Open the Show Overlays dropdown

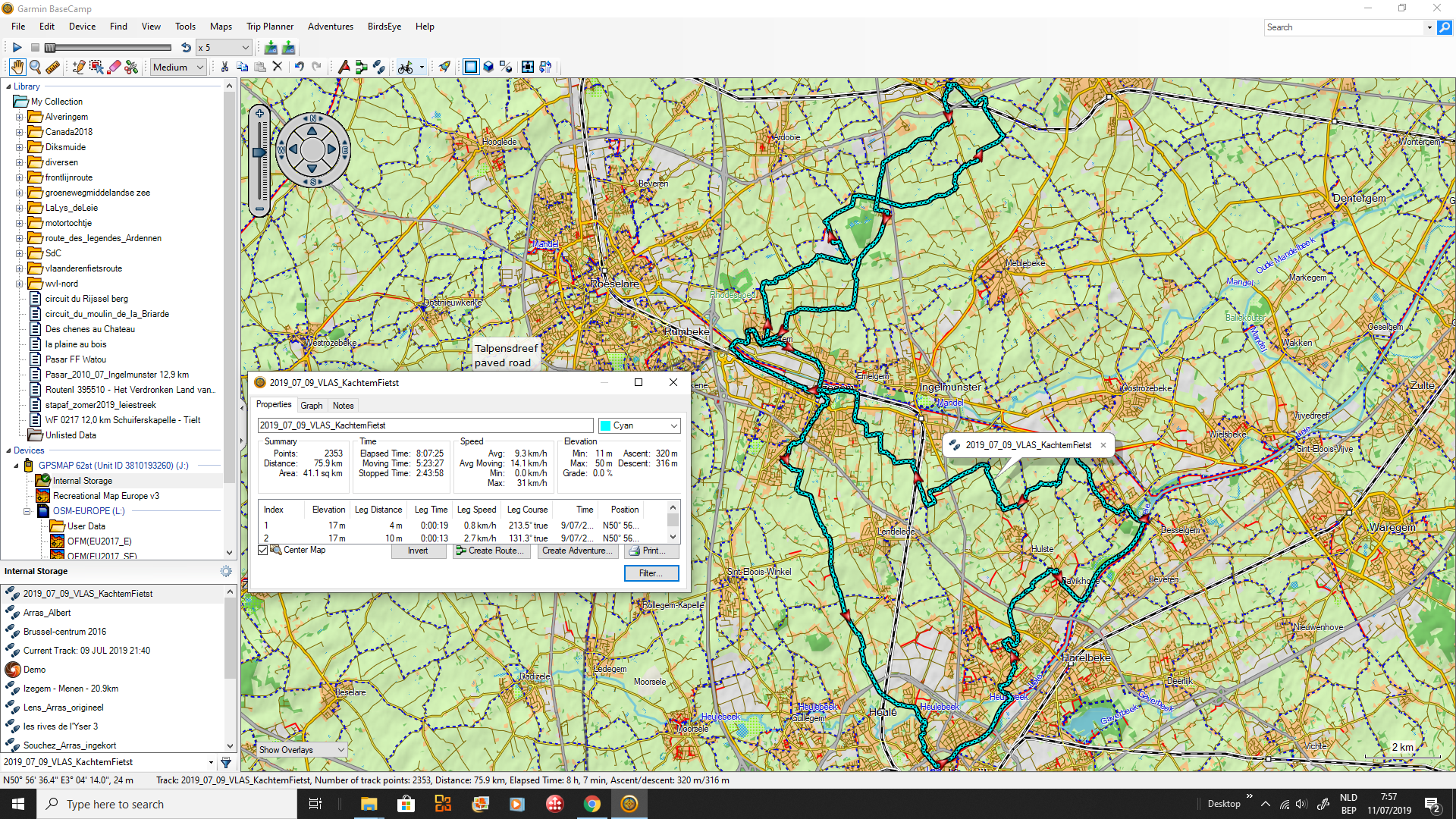tap(302, 750)
